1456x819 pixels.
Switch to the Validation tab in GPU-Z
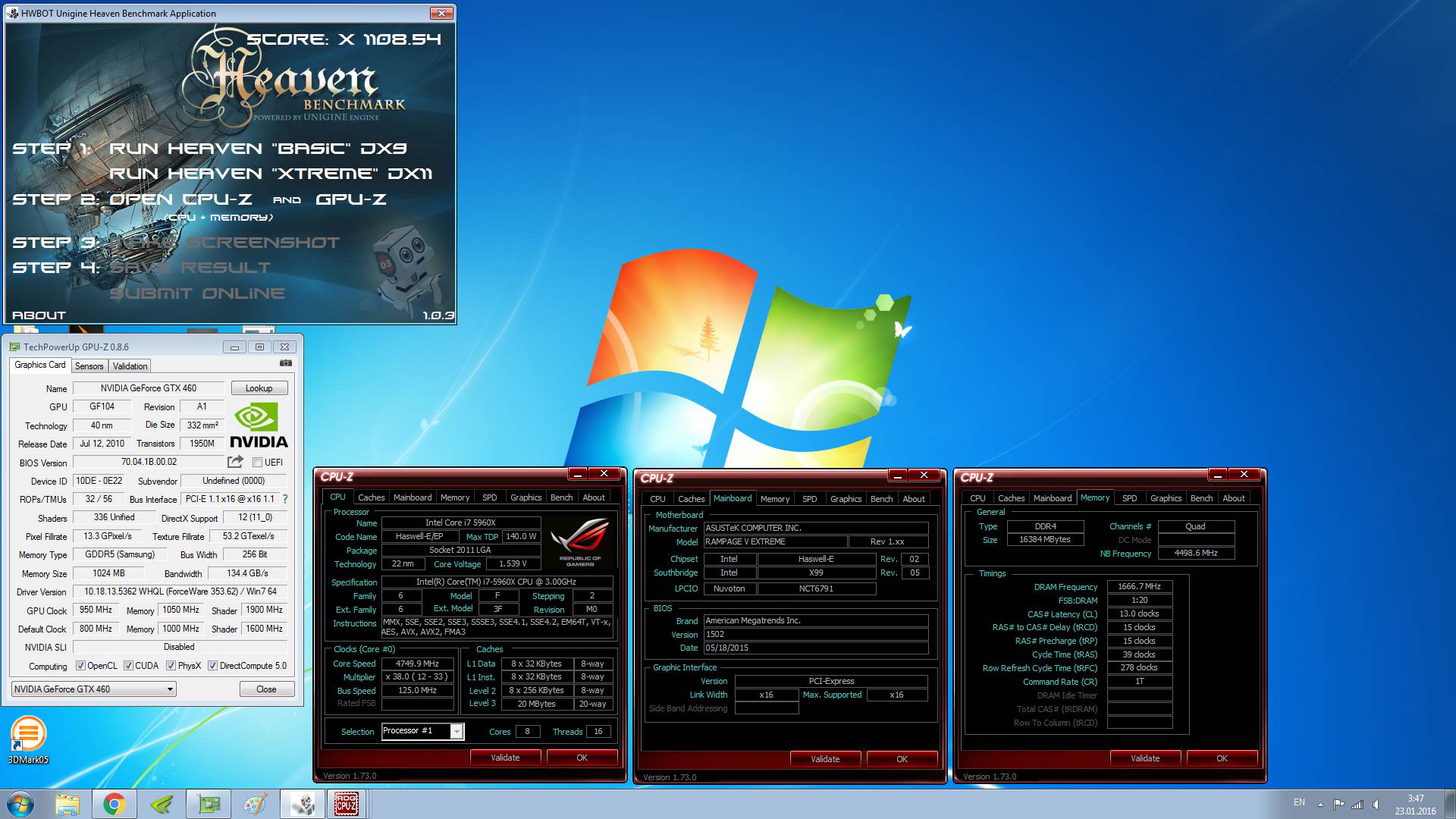pyautogui.click(x=130, y=366)
